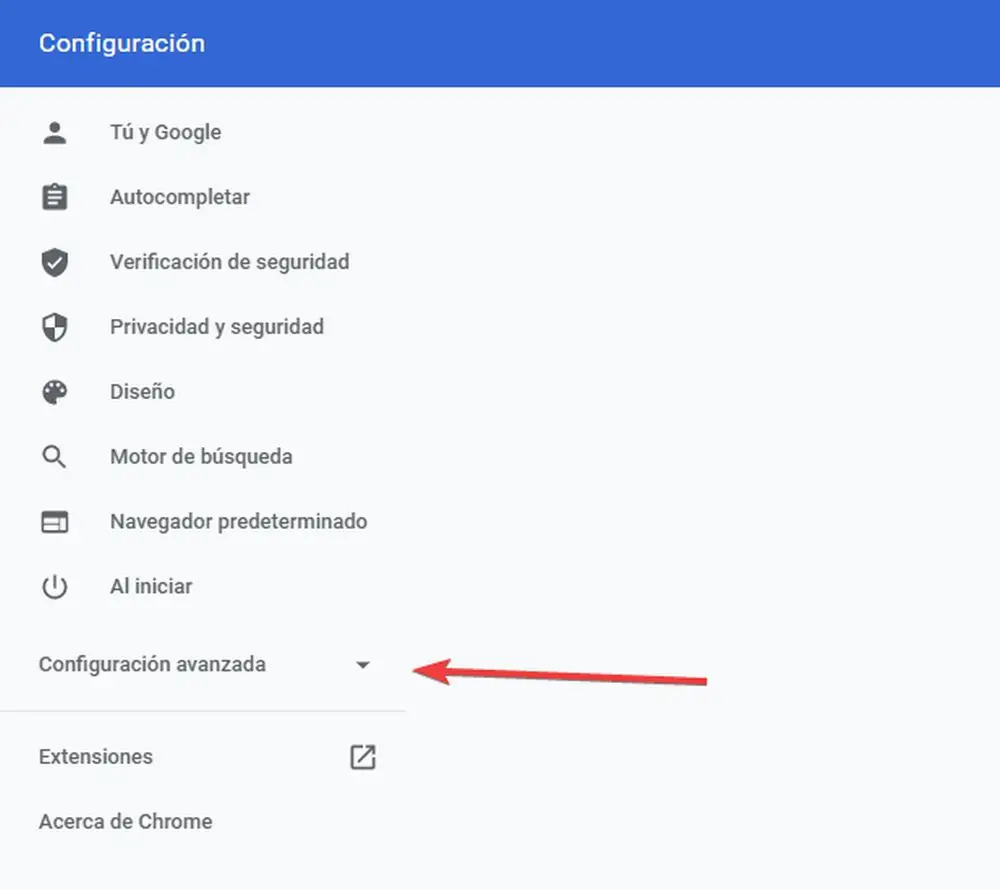This screenshot has width=1000, height=890.
Task: Click the clipboard icon for Autocompletar
Action: (x=54, y=197)
